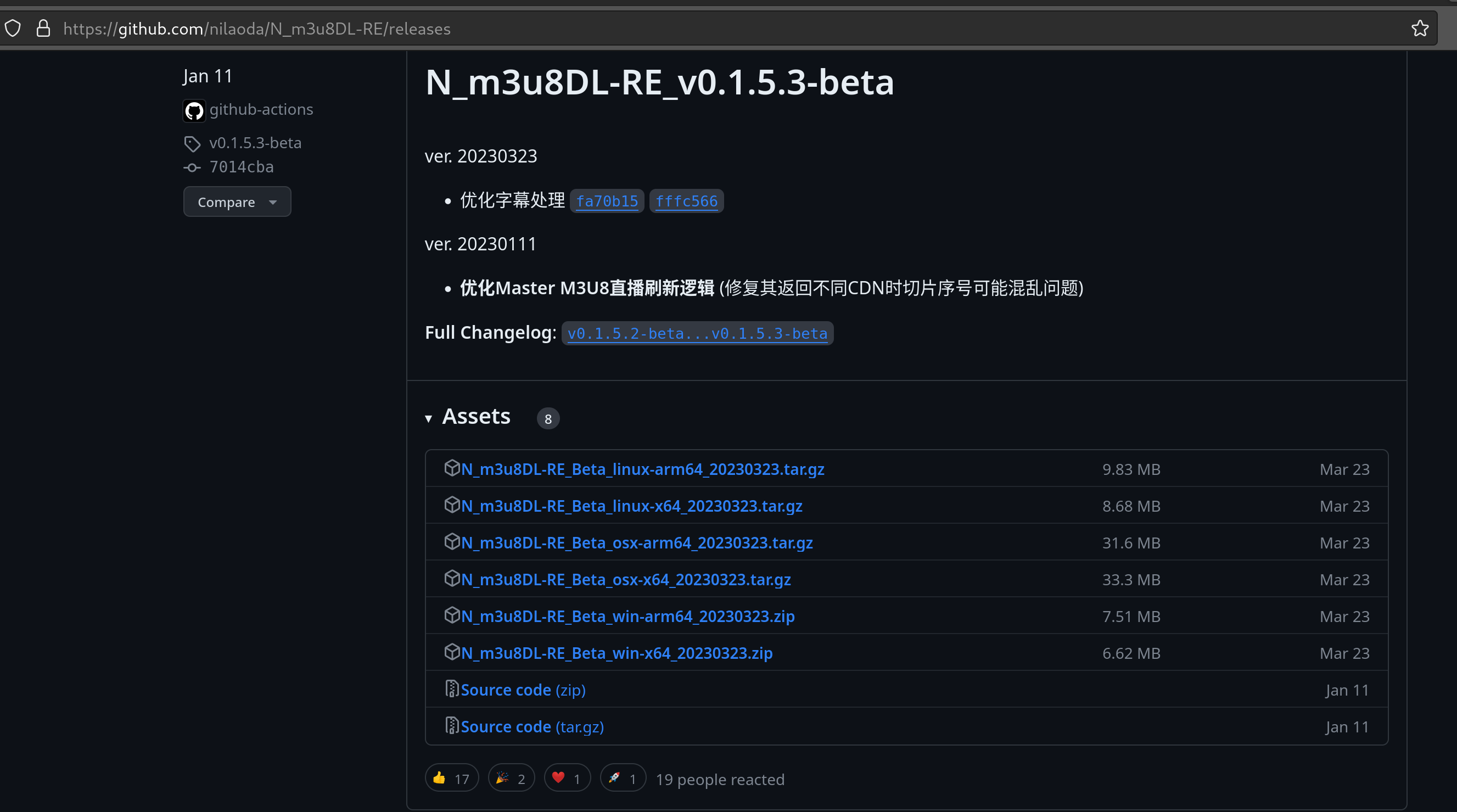
Task: Click the tracking protection shield icon
Action: click(x=13, y=28)
